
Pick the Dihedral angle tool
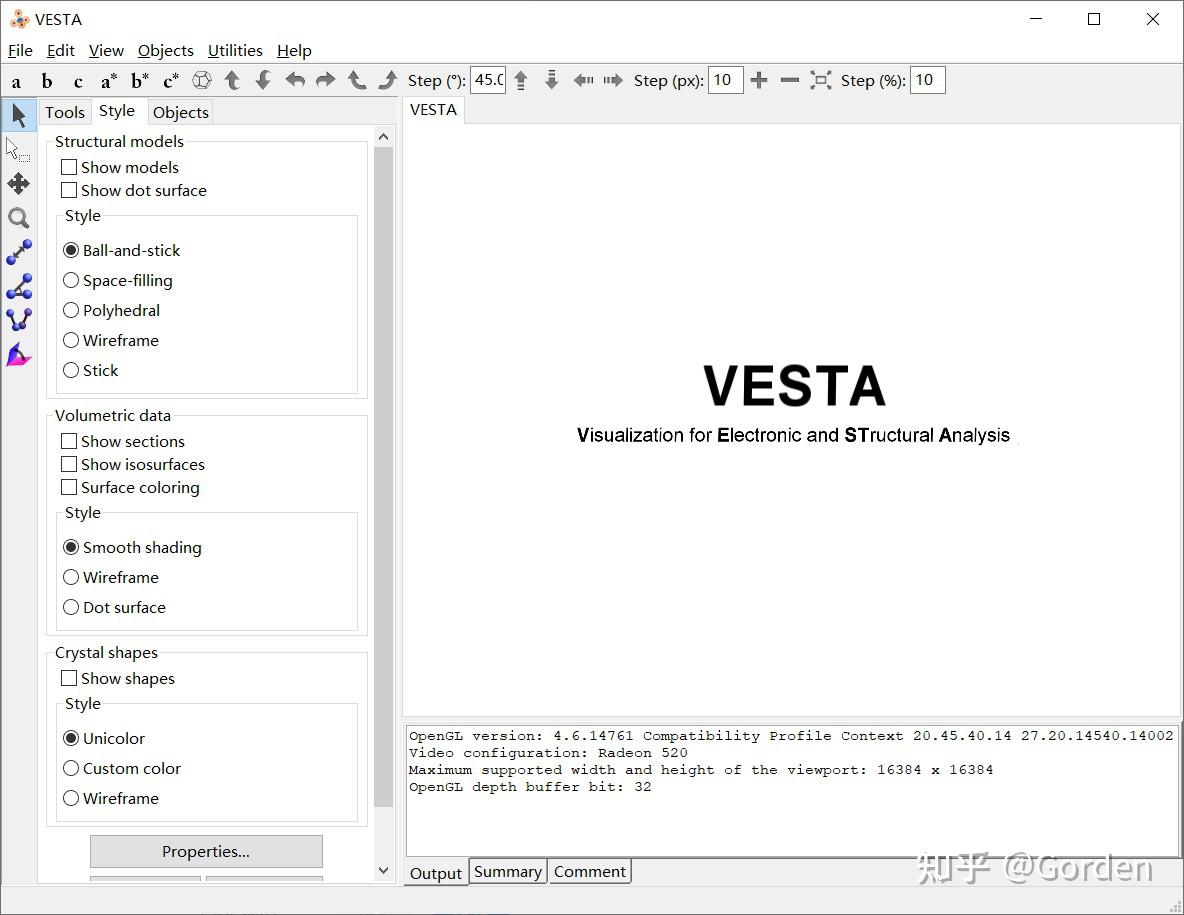pyautogui.click(x=19, y=320)
